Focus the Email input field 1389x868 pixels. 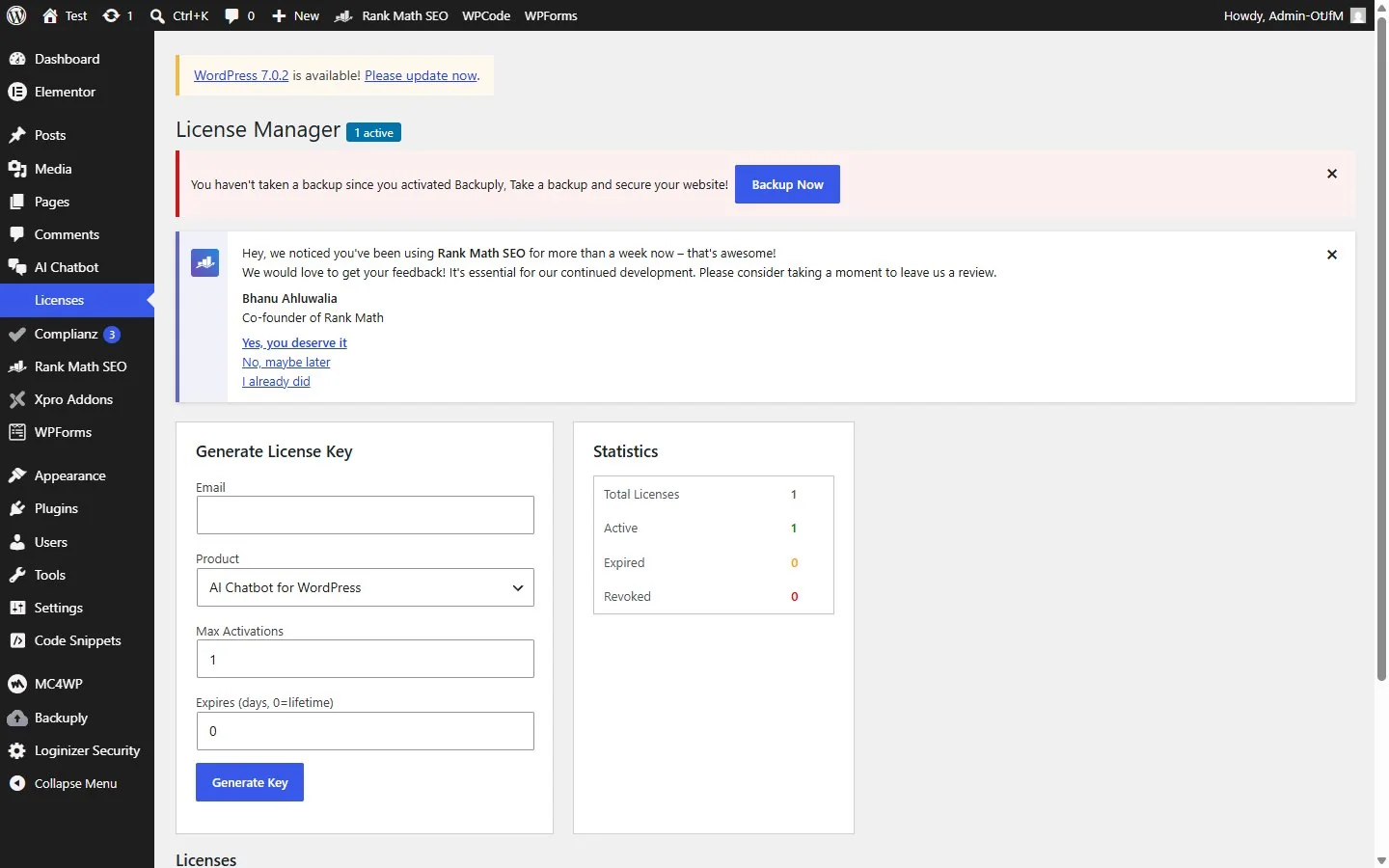pyautogui.click(x=365, y=515)
